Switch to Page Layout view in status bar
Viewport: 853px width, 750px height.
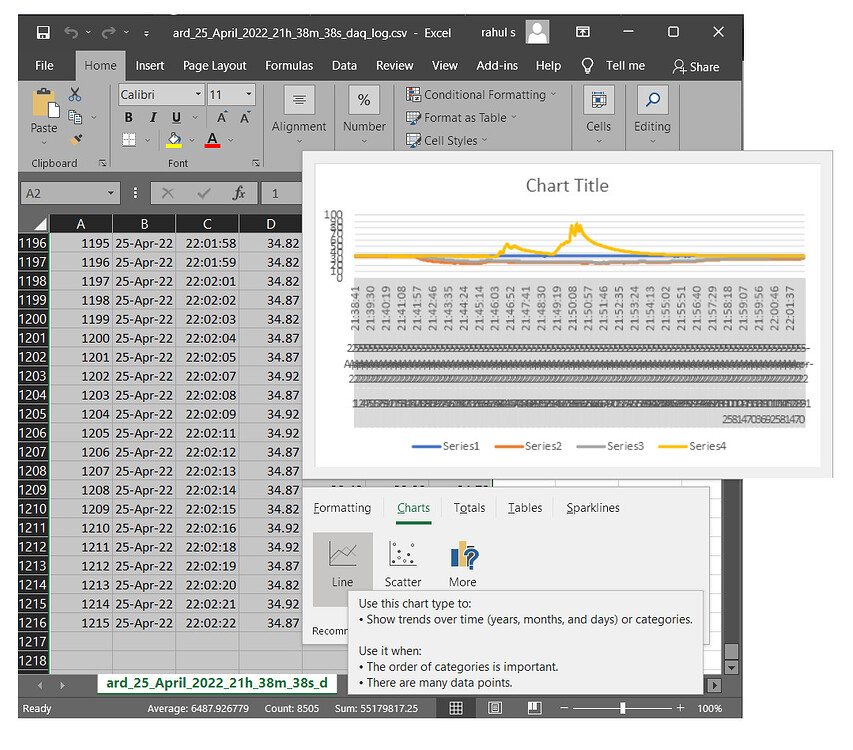495,708
